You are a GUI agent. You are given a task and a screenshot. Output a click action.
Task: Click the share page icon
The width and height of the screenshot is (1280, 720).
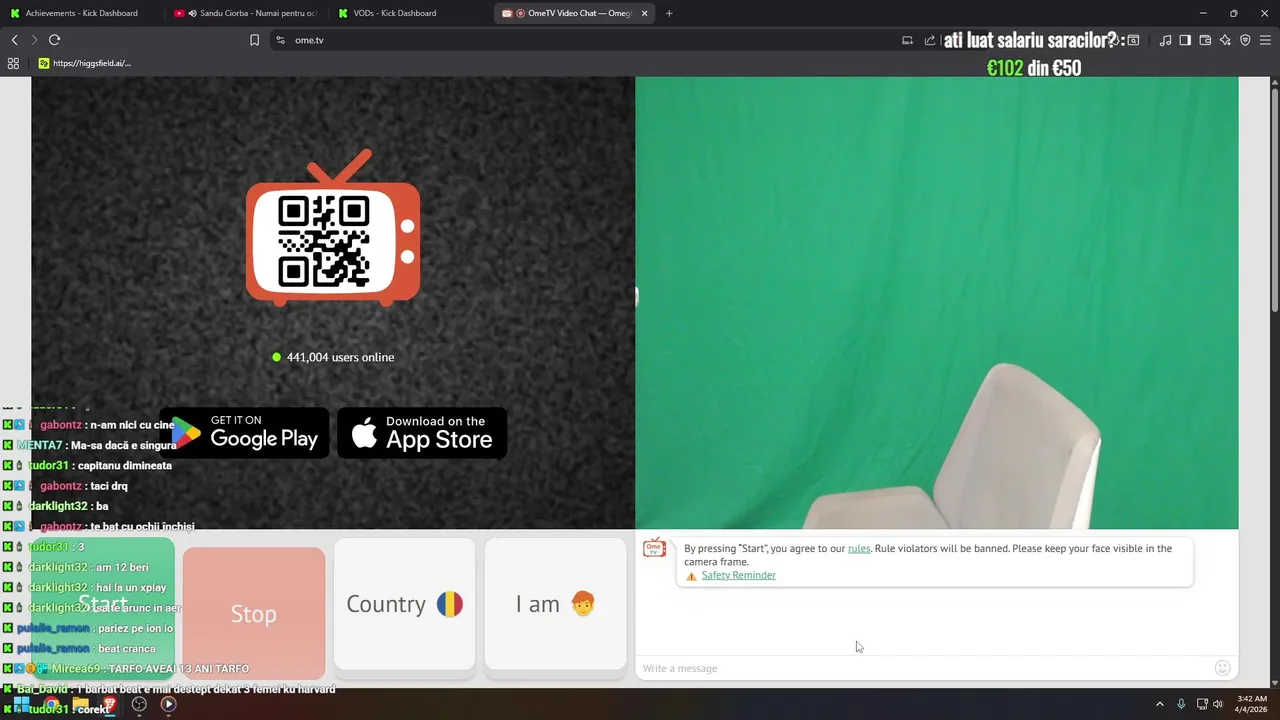coord(930,40)
